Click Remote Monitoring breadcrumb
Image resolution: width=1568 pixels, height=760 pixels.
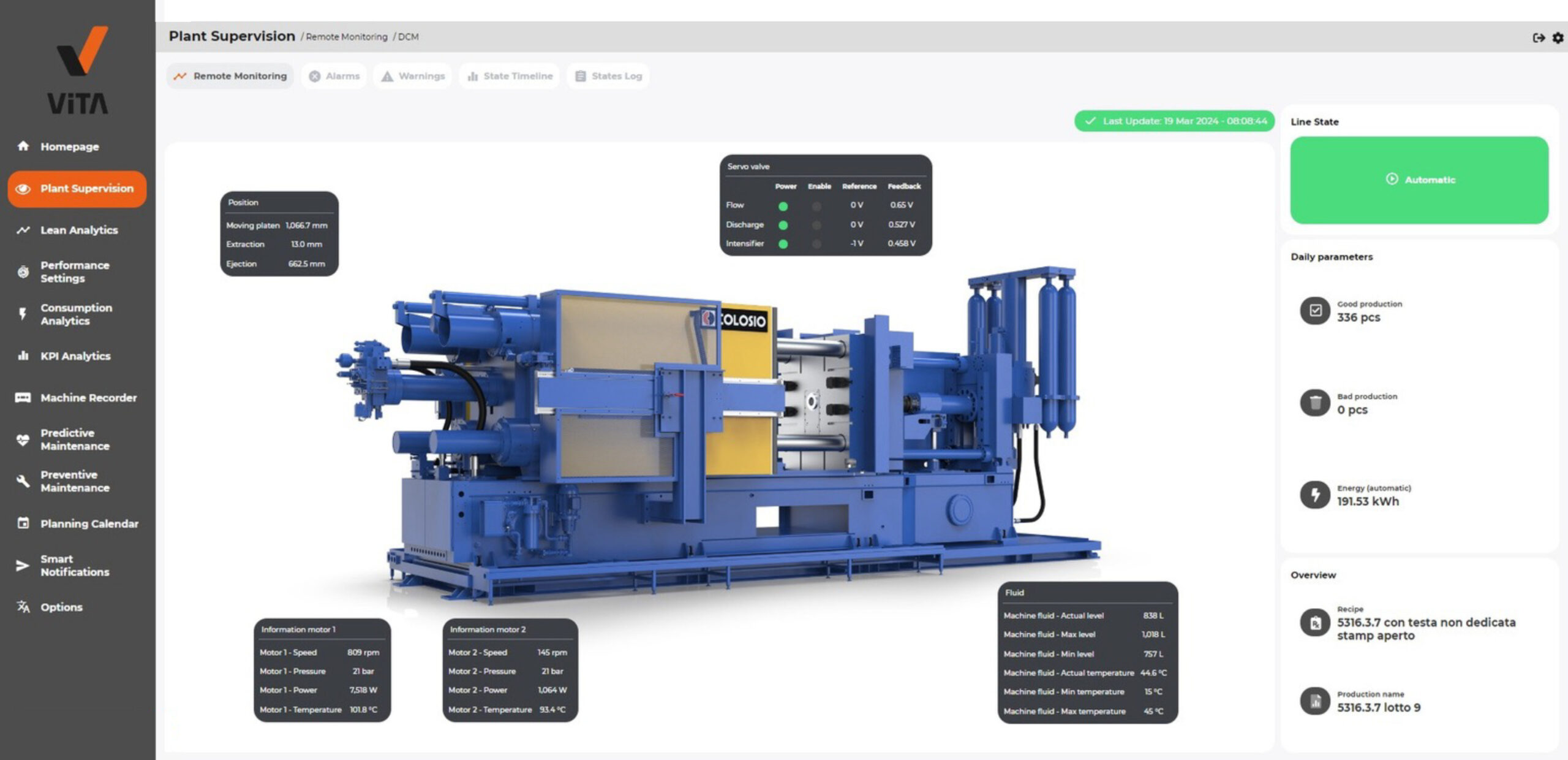coord(347,37)
